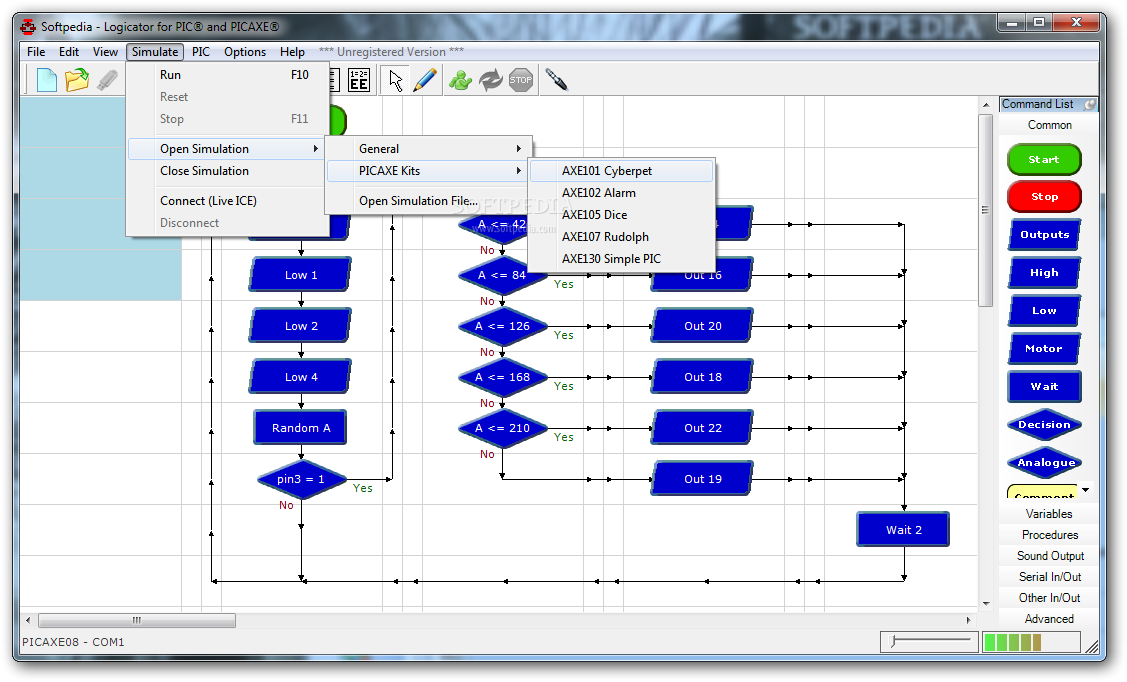Click the vertical scrollbar thumb
Screen dimensions: 1127x682
click(x=985, y=209)
